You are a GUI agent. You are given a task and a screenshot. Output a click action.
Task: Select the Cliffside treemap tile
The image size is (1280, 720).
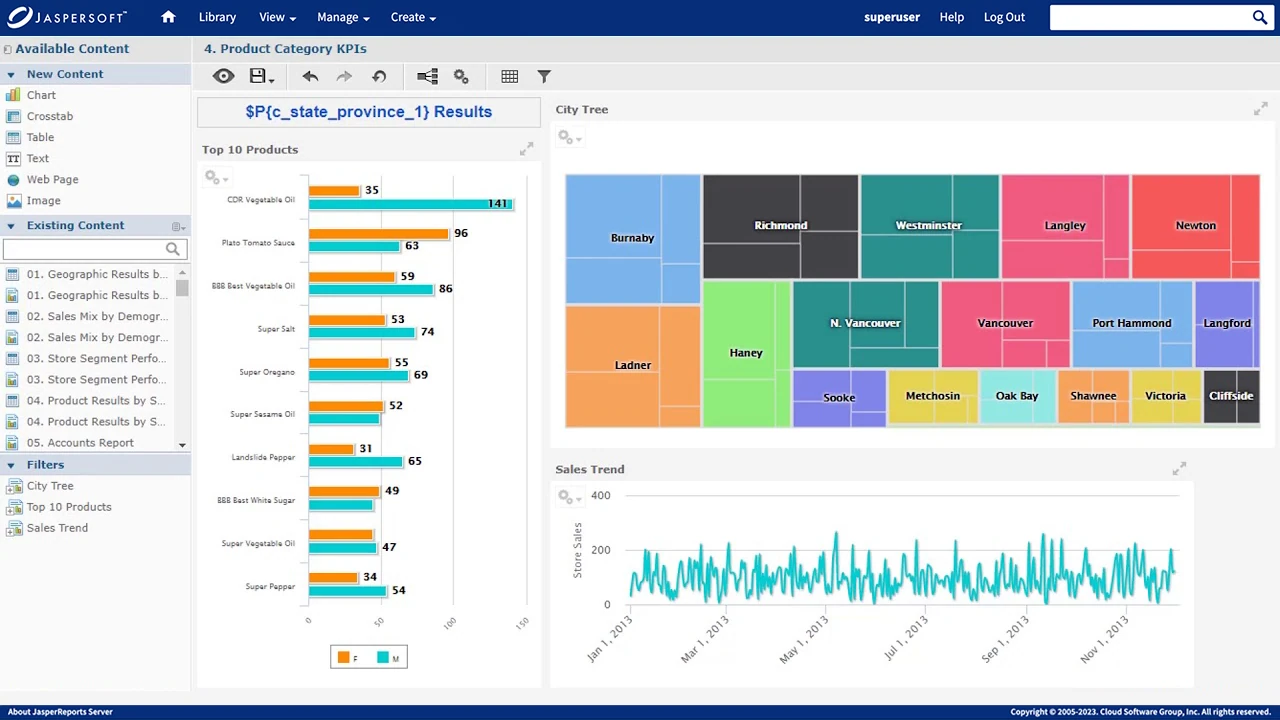pyautogui.click(x=1231, y=396)
